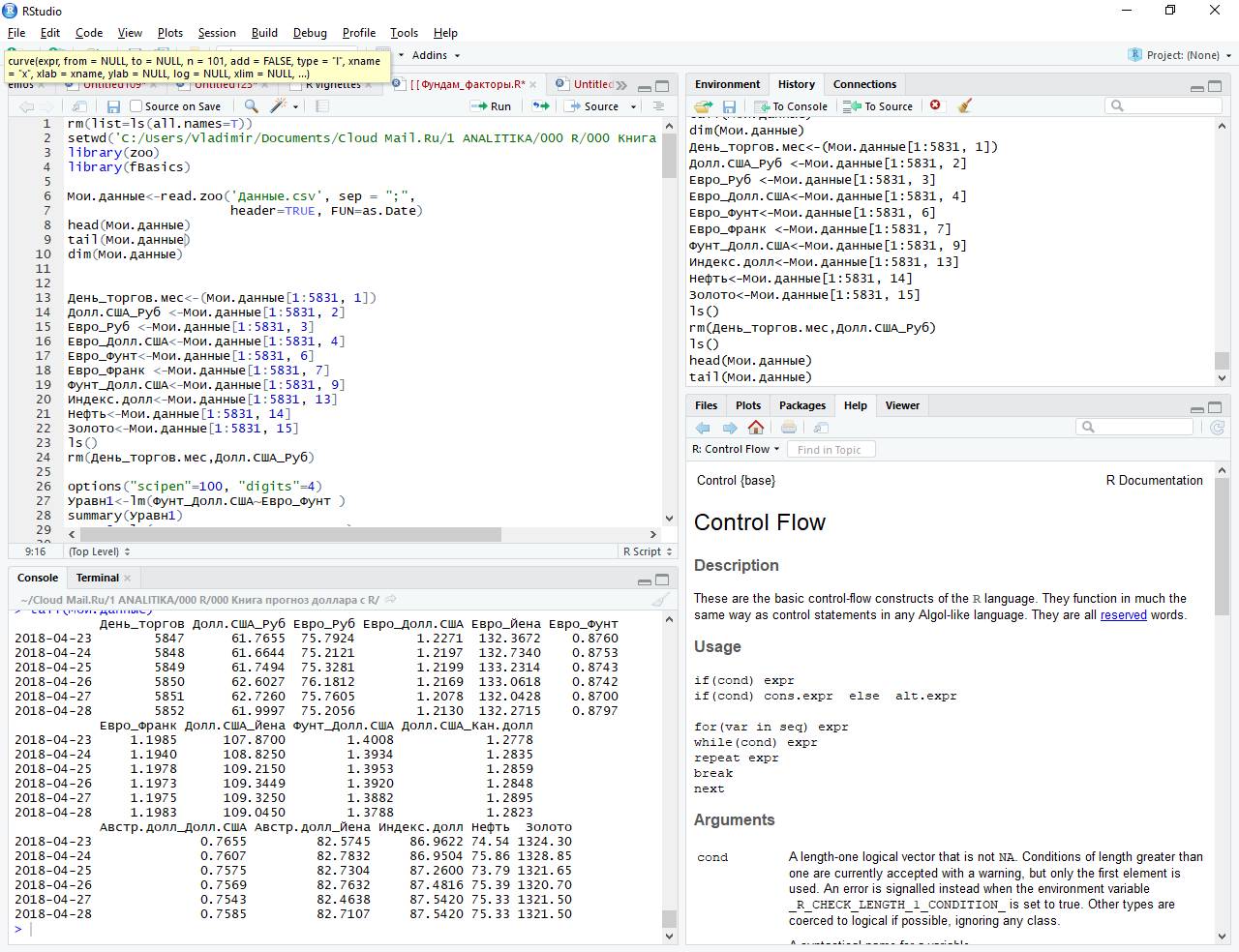
Task: Show R Help home page with the house icon
Action: [x=756, y=428]
